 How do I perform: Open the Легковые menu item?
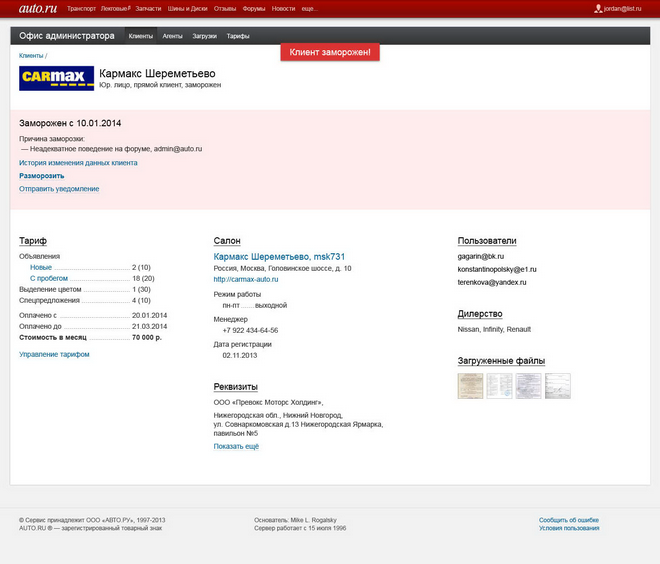[x=115, y=9]
